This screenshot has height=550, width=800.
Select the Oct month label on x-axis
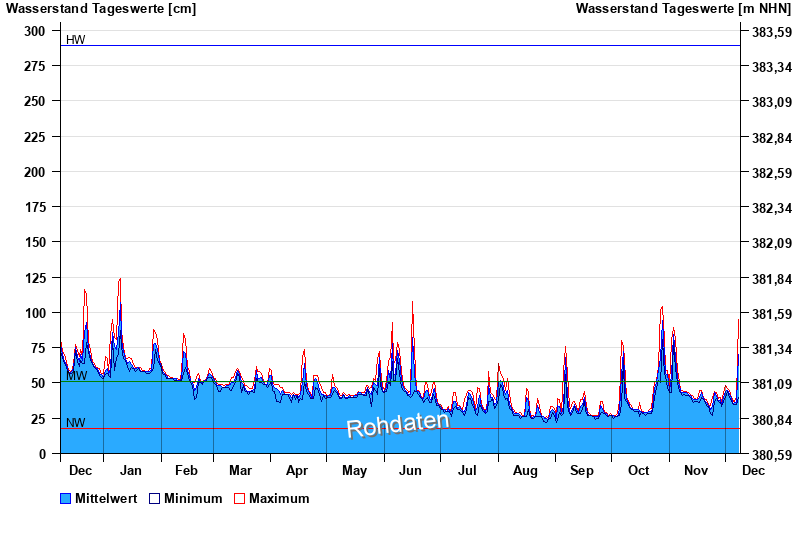(638, 470)
